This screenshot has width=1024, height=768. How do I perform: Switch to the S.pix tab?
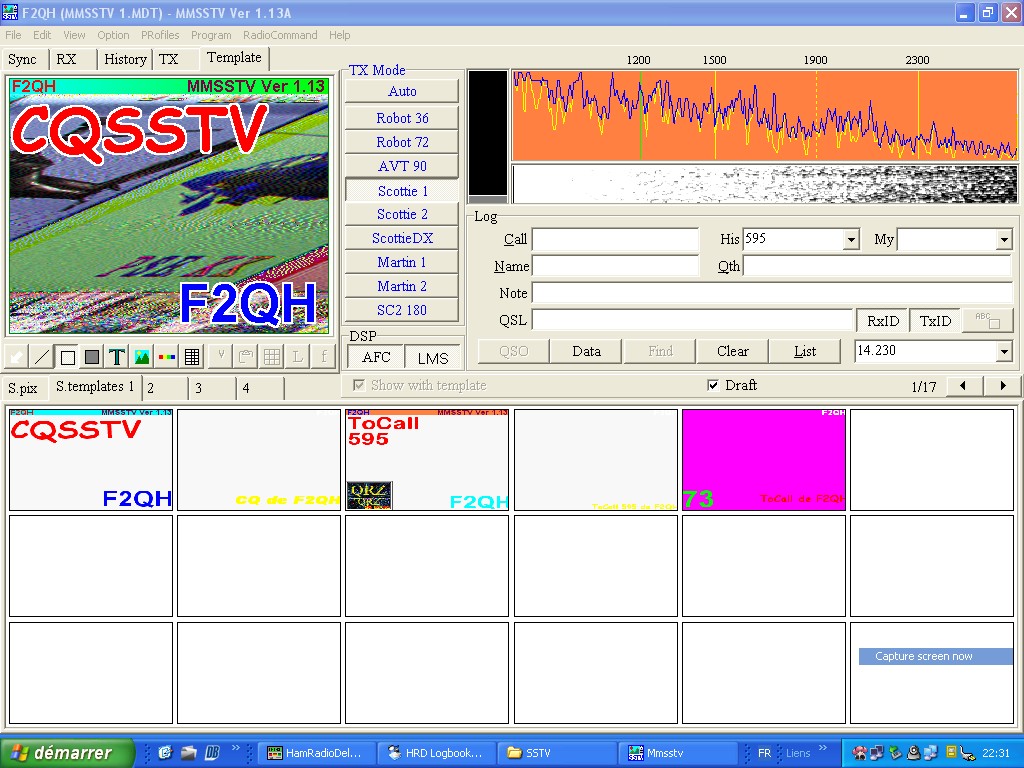point(23,388)
